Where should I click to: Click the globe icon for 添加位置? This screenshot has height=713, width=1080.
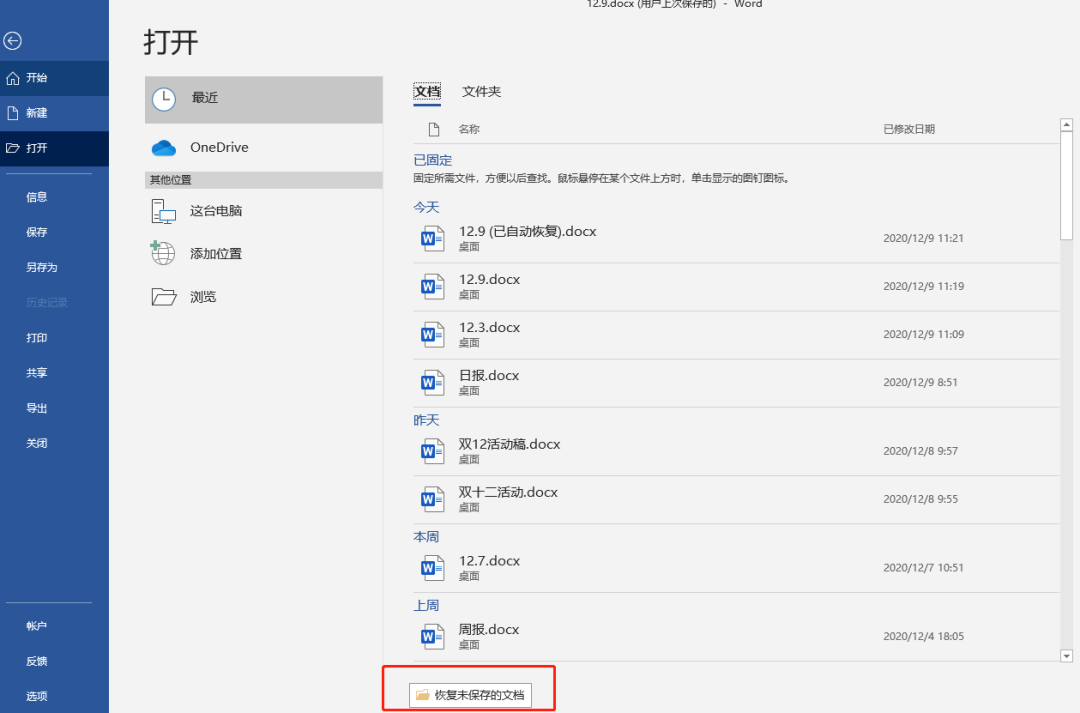coord(163,253)
